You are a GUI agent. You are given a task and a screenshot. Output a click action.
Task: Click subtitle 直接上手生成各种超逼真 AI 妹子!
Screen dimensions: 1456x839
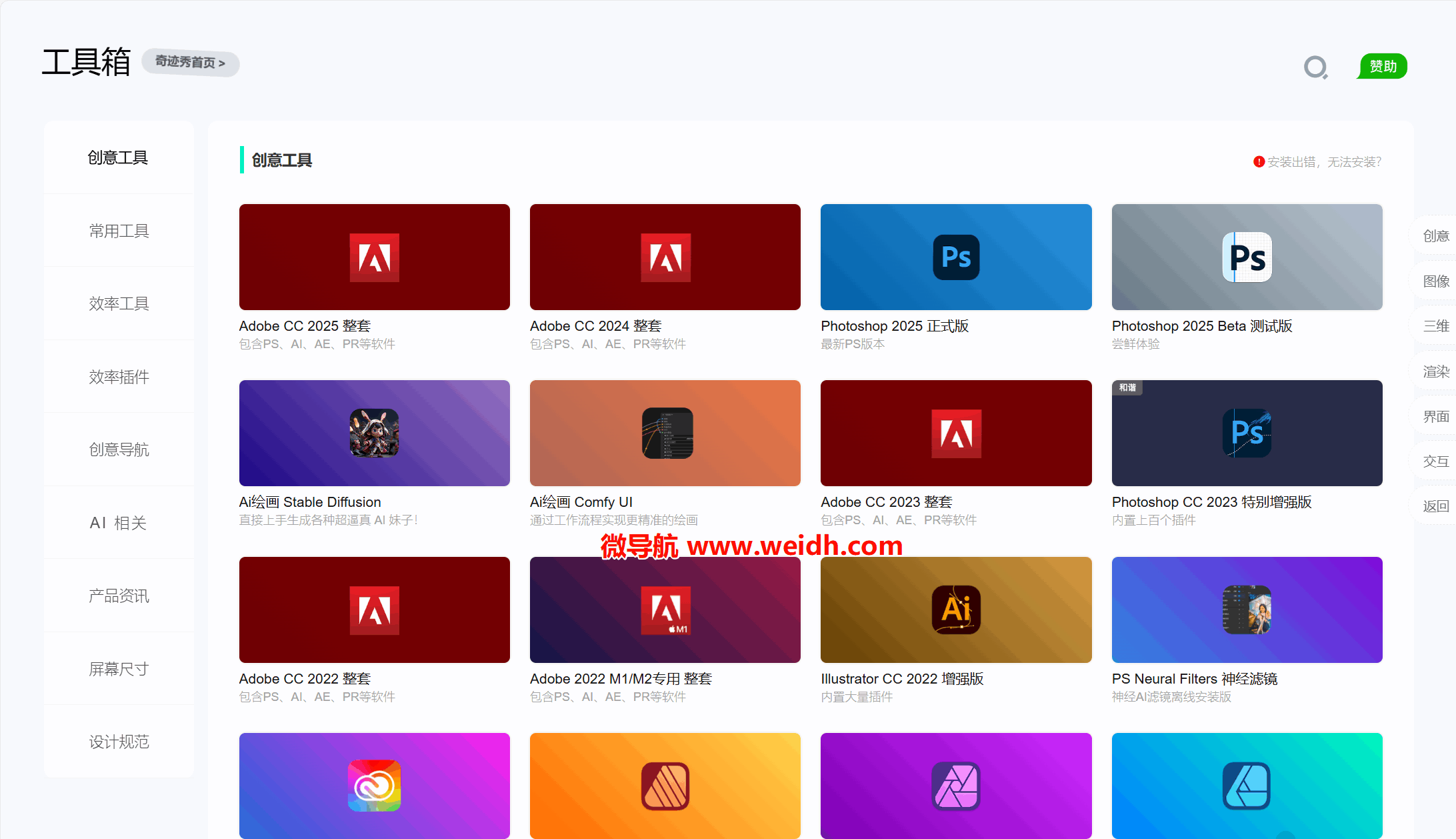329,520
